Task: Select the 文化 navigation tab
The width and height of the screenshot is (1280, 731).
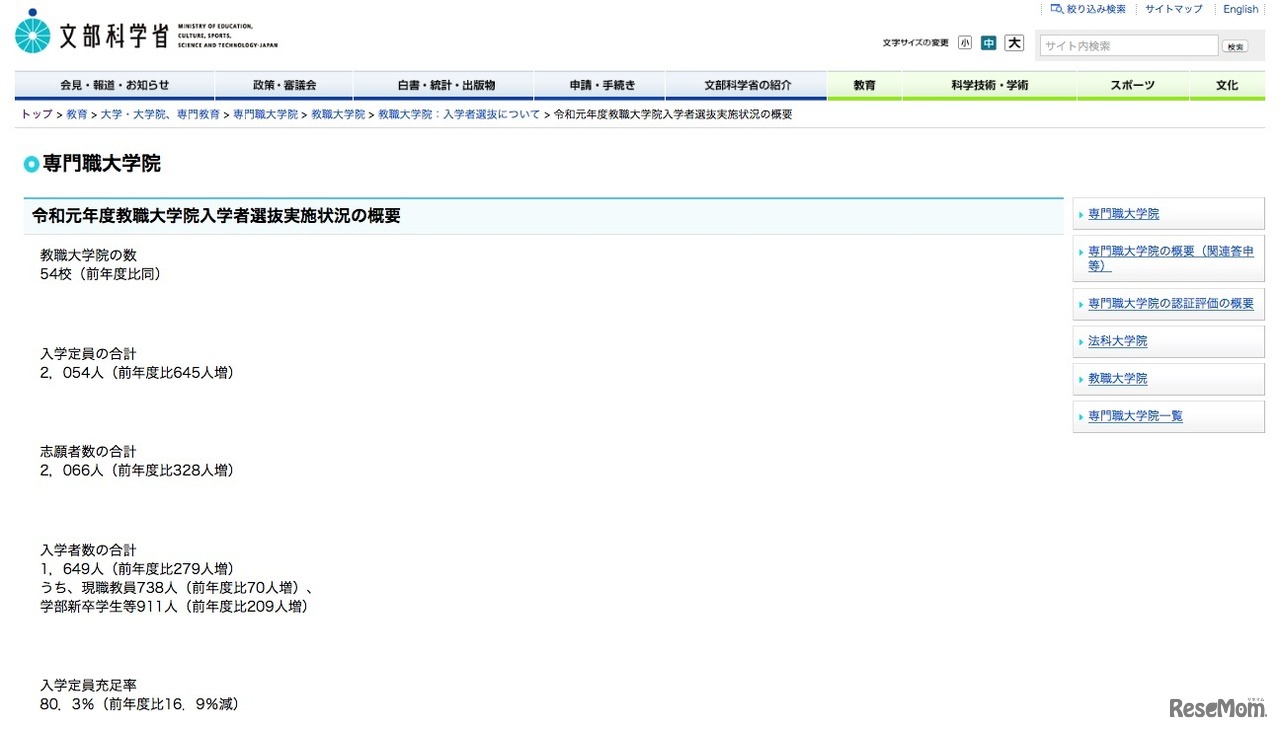Action: (1227, 86)
